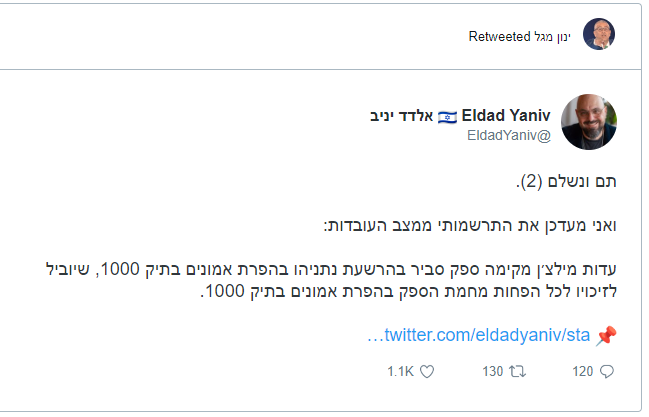The image size is (649, 417).
Task: Click the Hebrew name אלדד יניב
Action: 405,116
